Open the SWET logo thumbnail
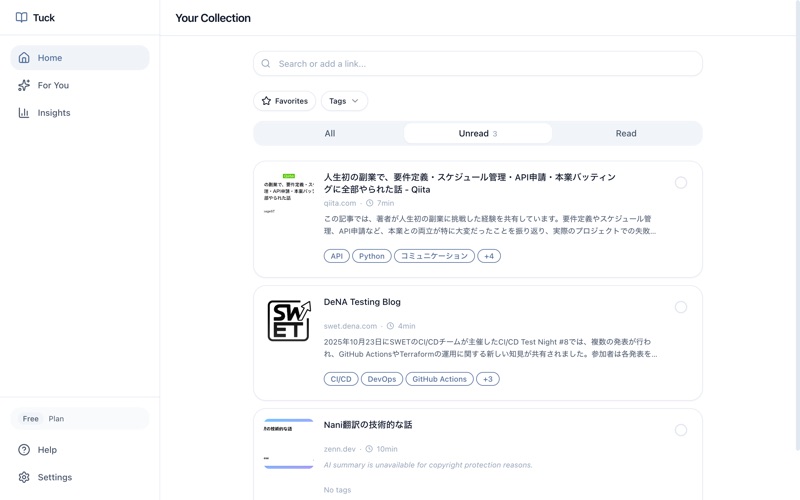800x500 pixels. pos(289,320)
